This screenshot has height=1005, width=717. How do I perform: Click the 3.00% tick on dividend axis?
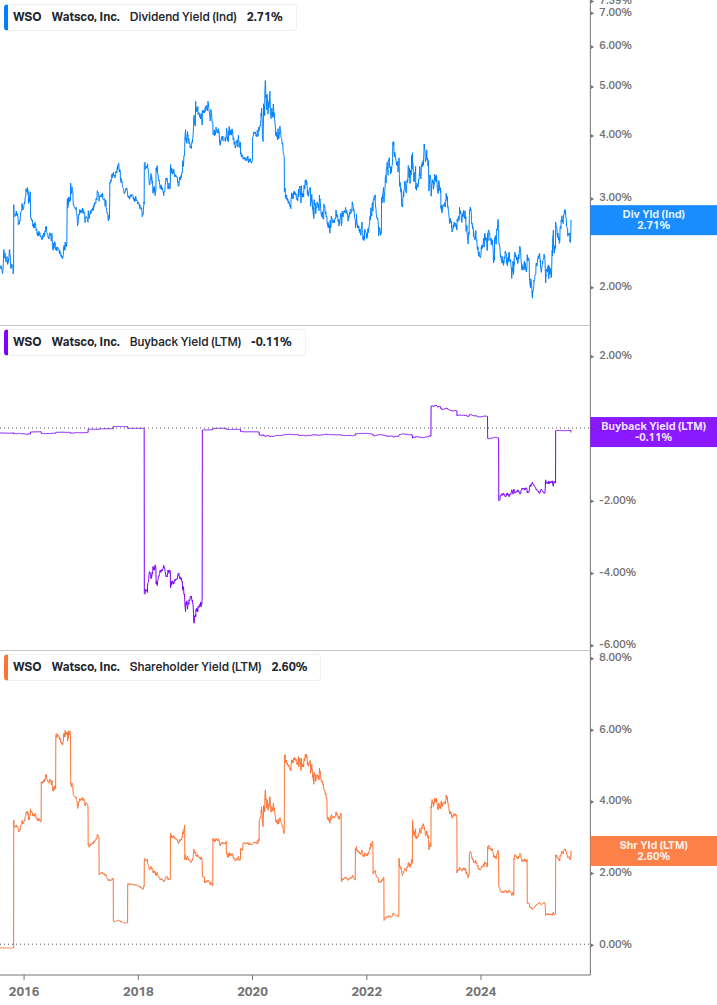[x=615, y=197]
